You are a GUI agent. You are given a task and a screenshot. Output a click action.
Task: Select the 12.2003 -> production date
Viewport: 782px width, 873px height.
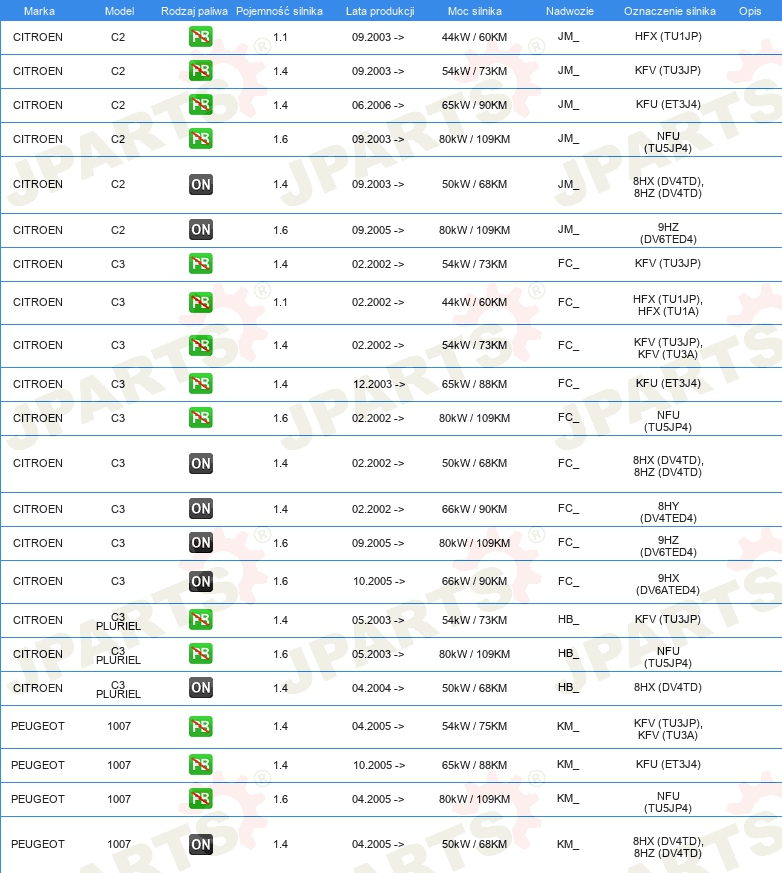[379, 384]
